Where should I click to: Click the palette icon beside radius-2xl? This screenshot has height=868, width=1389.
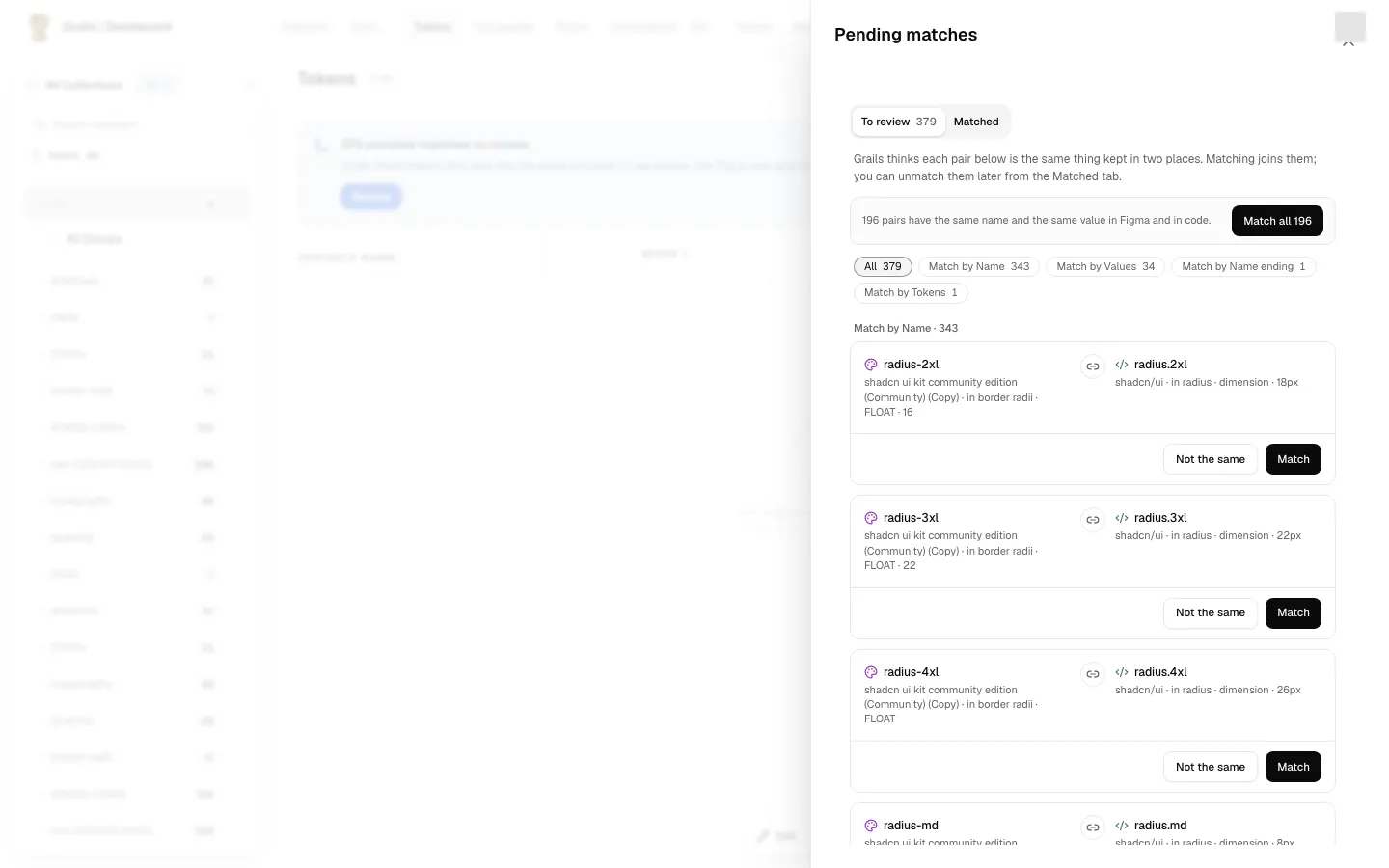[871, 365]
